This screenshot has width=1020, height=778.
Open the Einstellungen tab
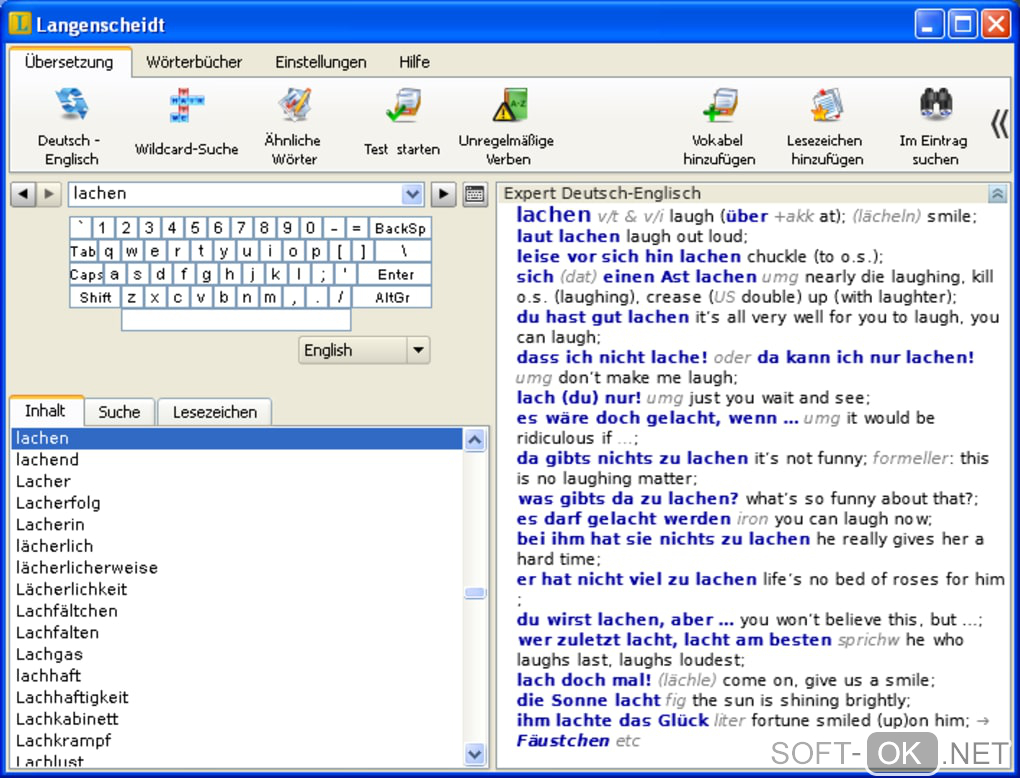tap(321, 62)
